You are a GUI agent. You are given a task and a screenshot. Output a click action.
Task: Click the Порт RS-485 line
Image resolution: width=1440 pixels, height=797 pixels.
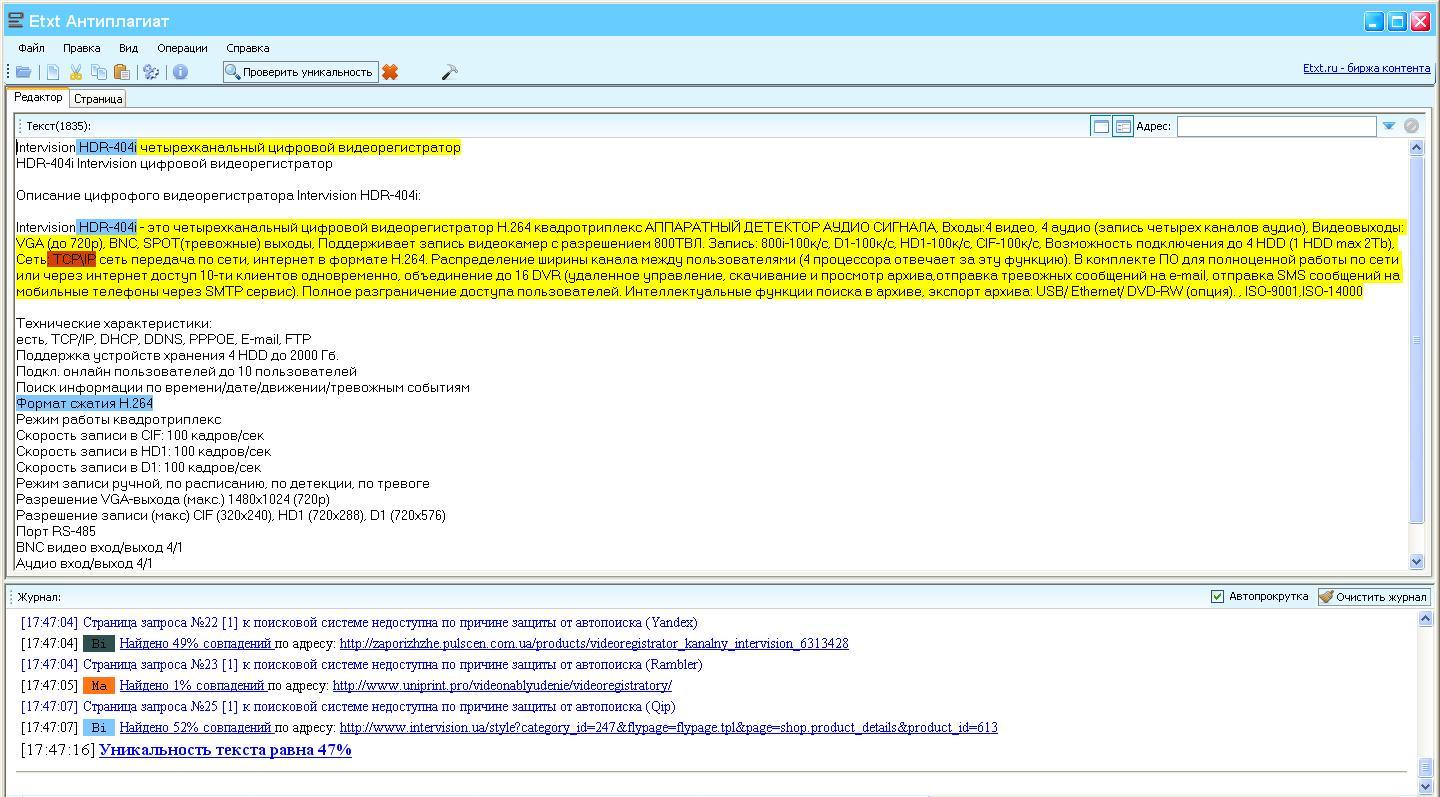pyautogui.click(x=56, y=532)
